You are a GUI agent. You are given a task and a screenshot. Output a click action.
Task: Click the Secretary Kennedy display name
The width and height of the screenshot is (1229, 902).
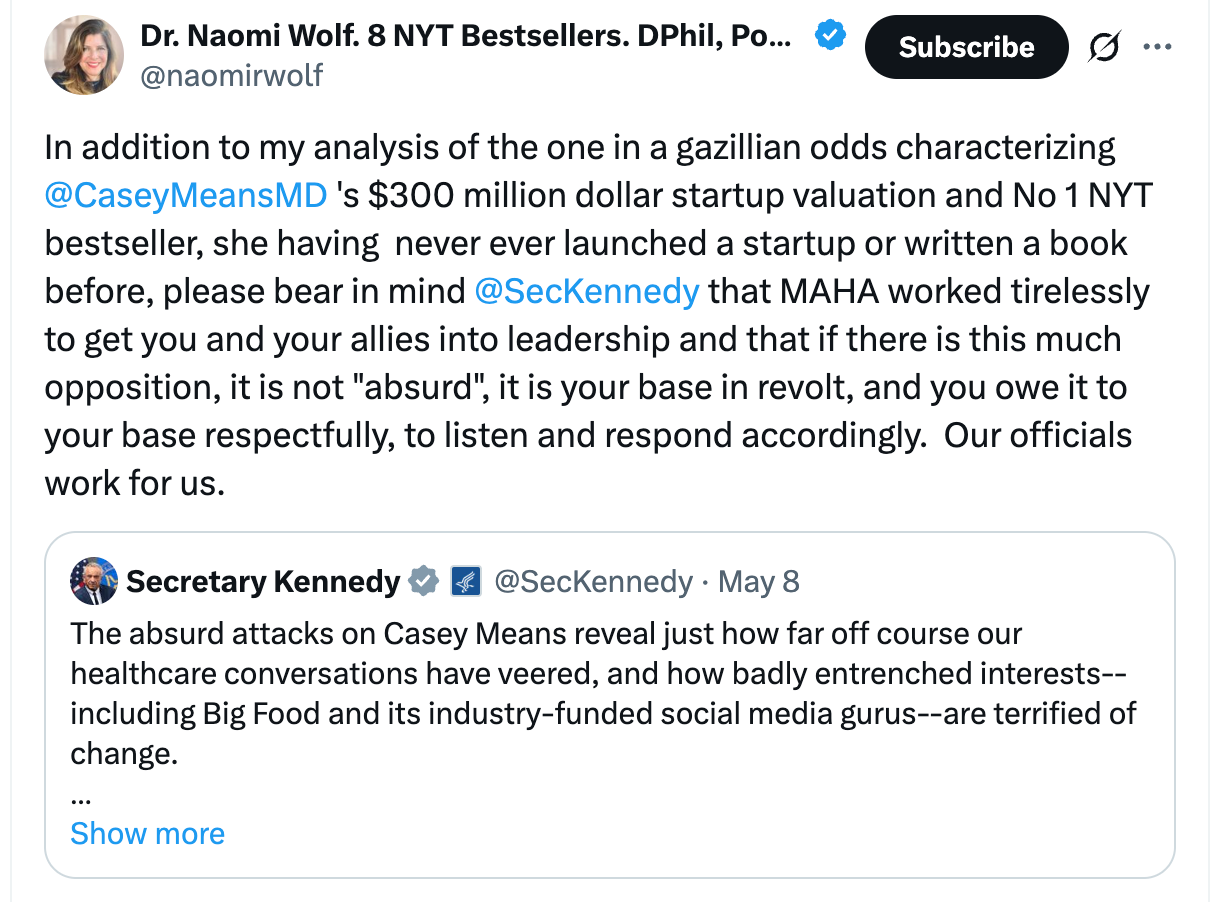(263, 581)
